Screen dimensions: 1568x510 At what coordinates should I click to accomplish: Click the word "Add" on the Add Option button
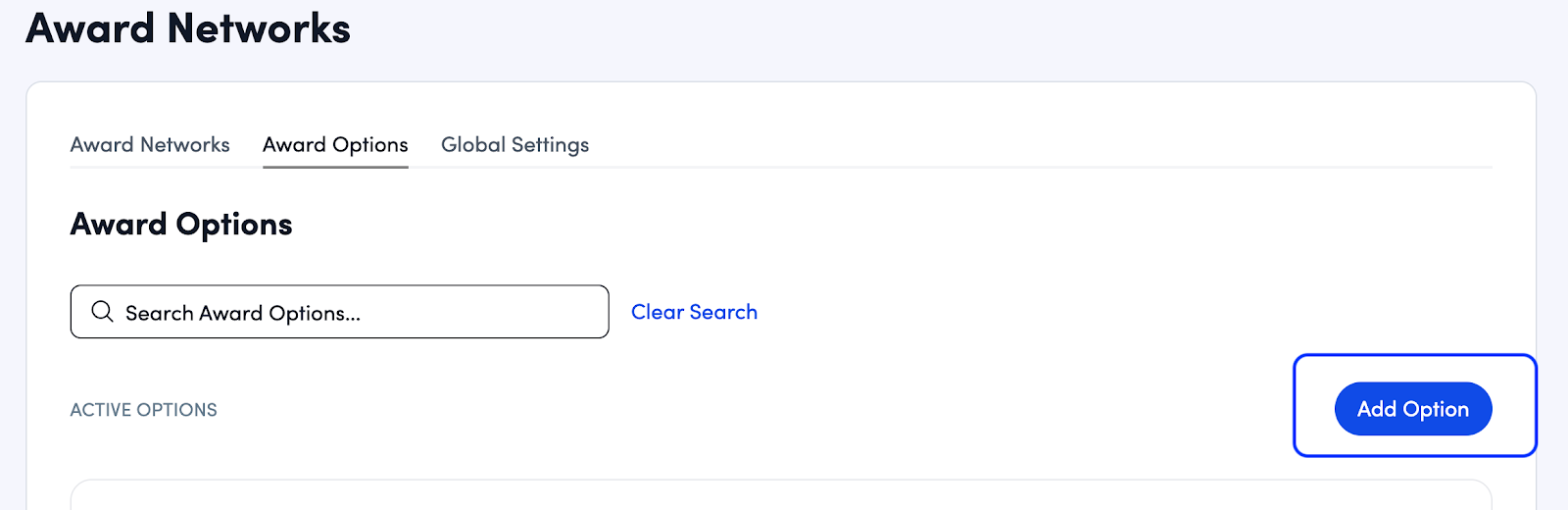pos(1376,409)
